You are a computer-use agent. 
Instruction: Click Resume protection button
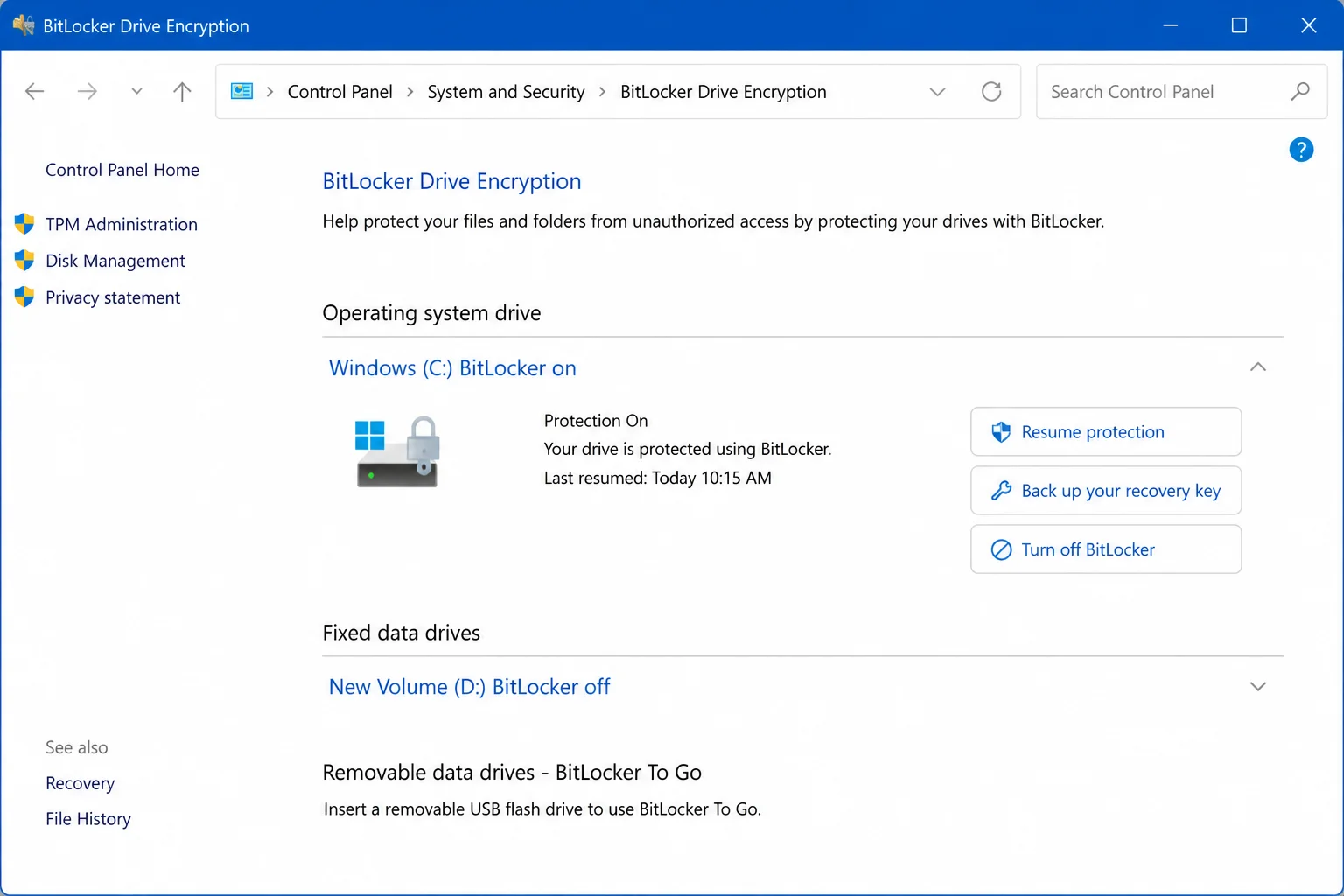tap(1106, 431)
